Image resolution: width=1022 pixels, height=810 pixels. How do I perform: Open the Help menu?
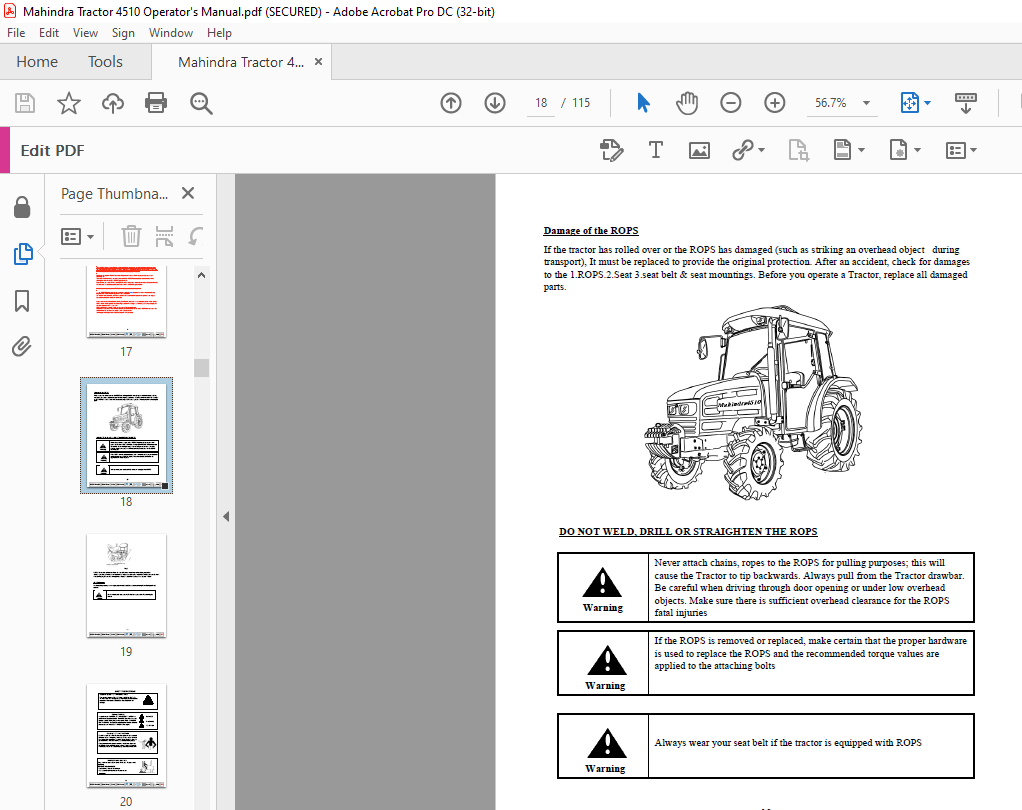[219, 33]
